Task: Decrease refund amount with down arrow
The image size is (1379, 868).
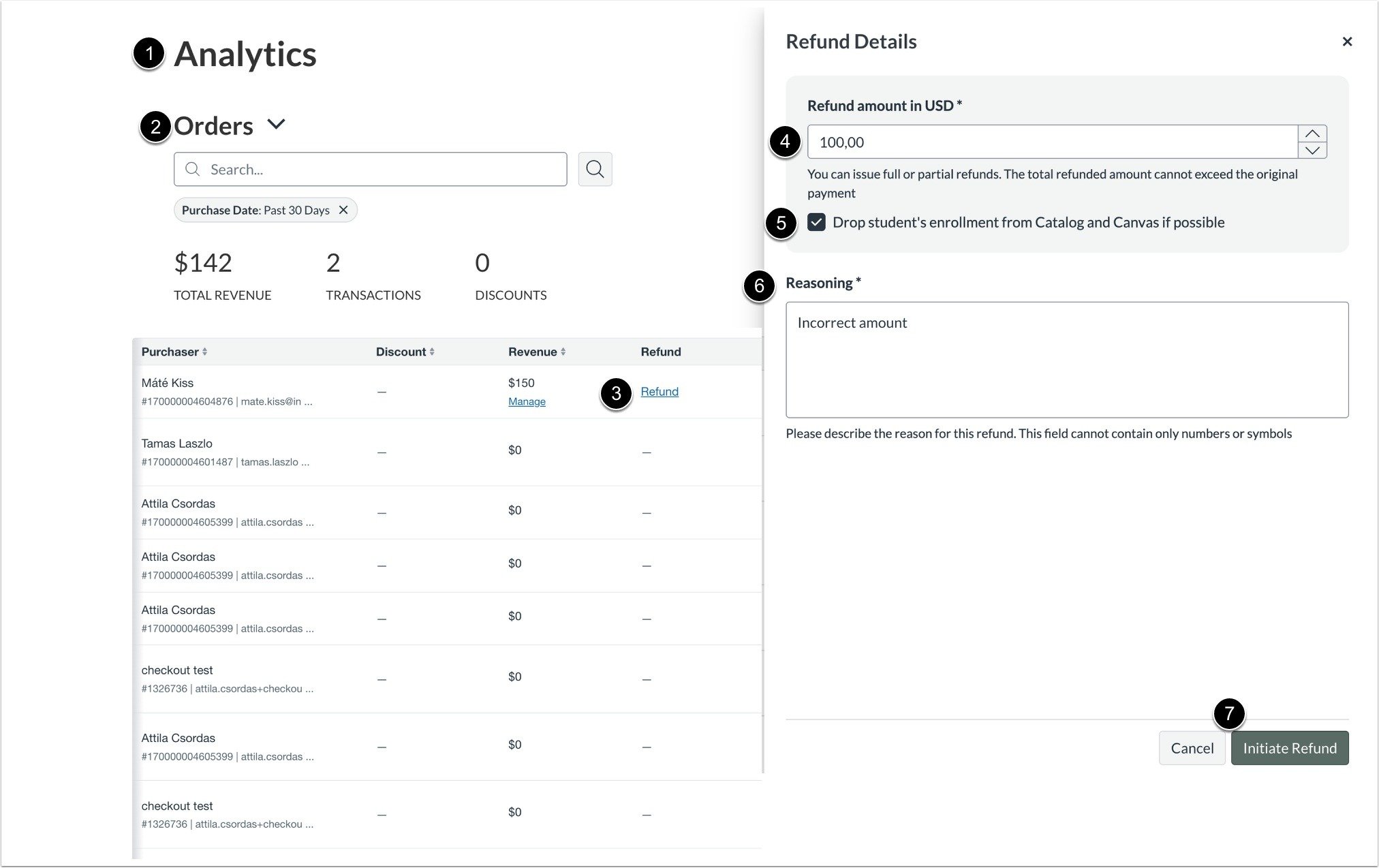Action: (x=1312, y=150)
